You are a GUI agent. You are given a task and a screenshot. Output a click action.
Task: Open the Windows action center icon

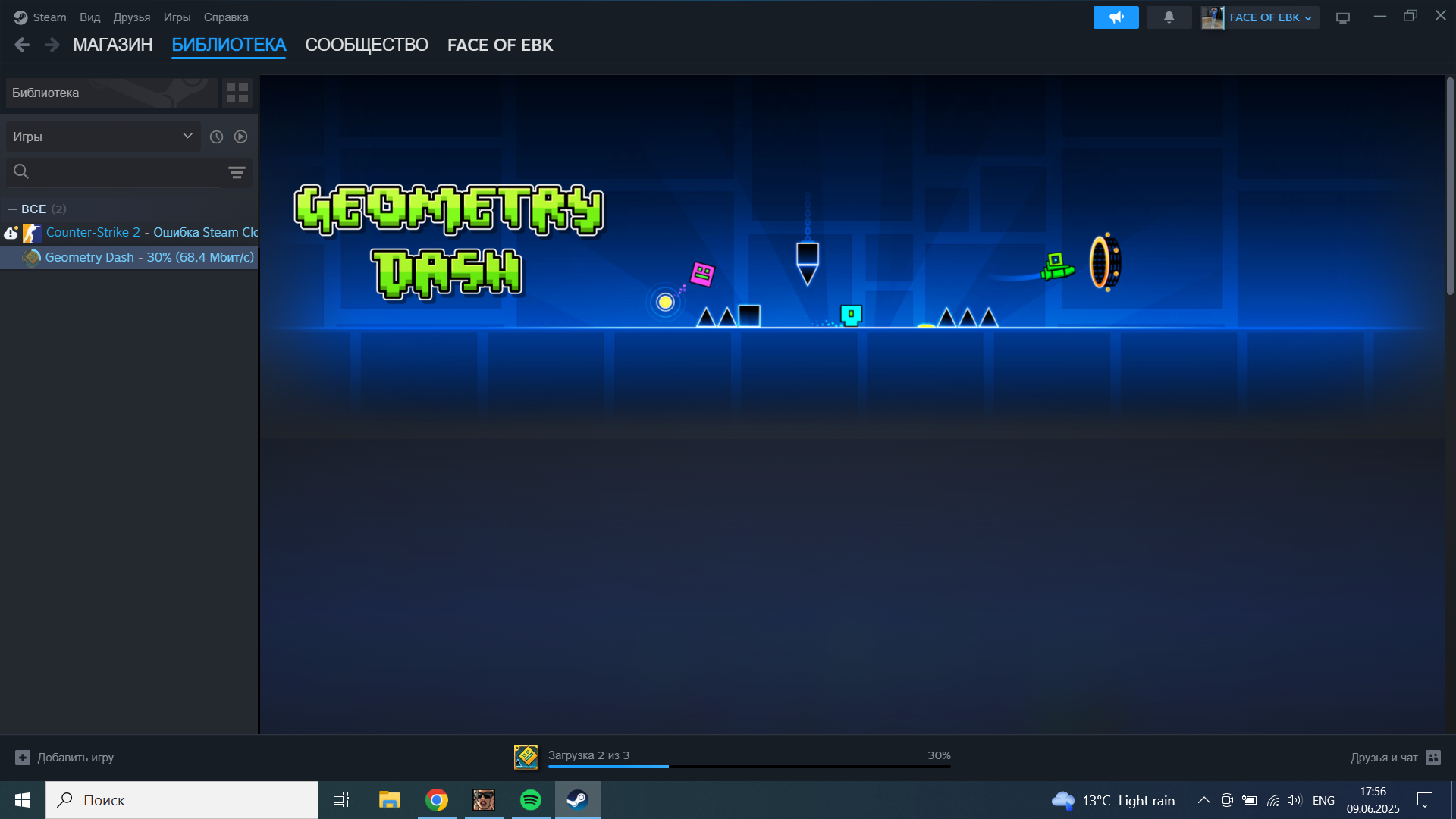click(x=1425, y=800)
